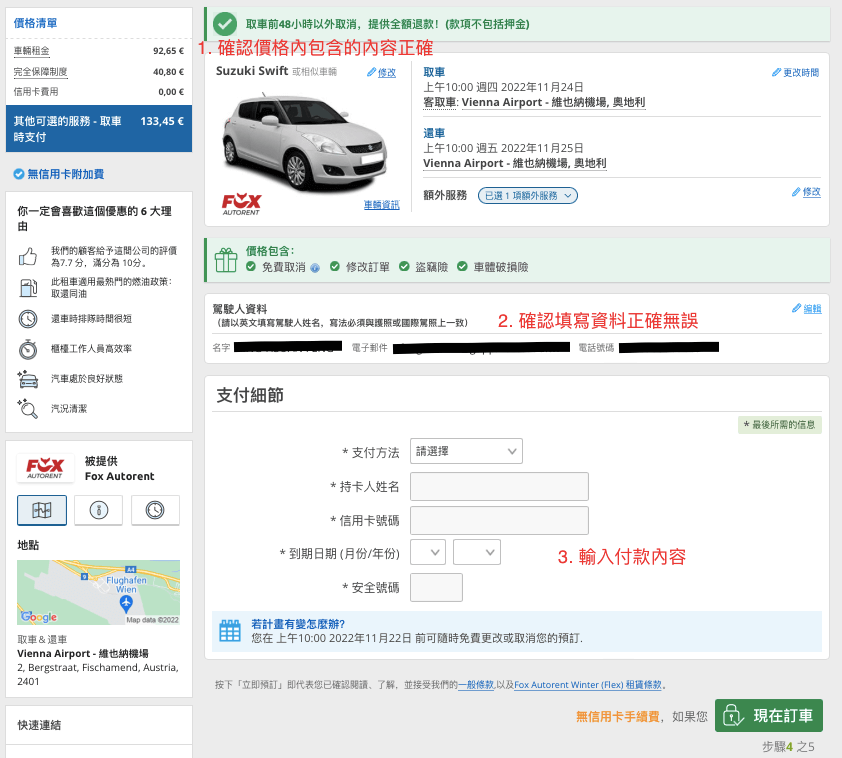842x758 pixels.
Task: Click the fuel pump policy icon
Action: 28,288
